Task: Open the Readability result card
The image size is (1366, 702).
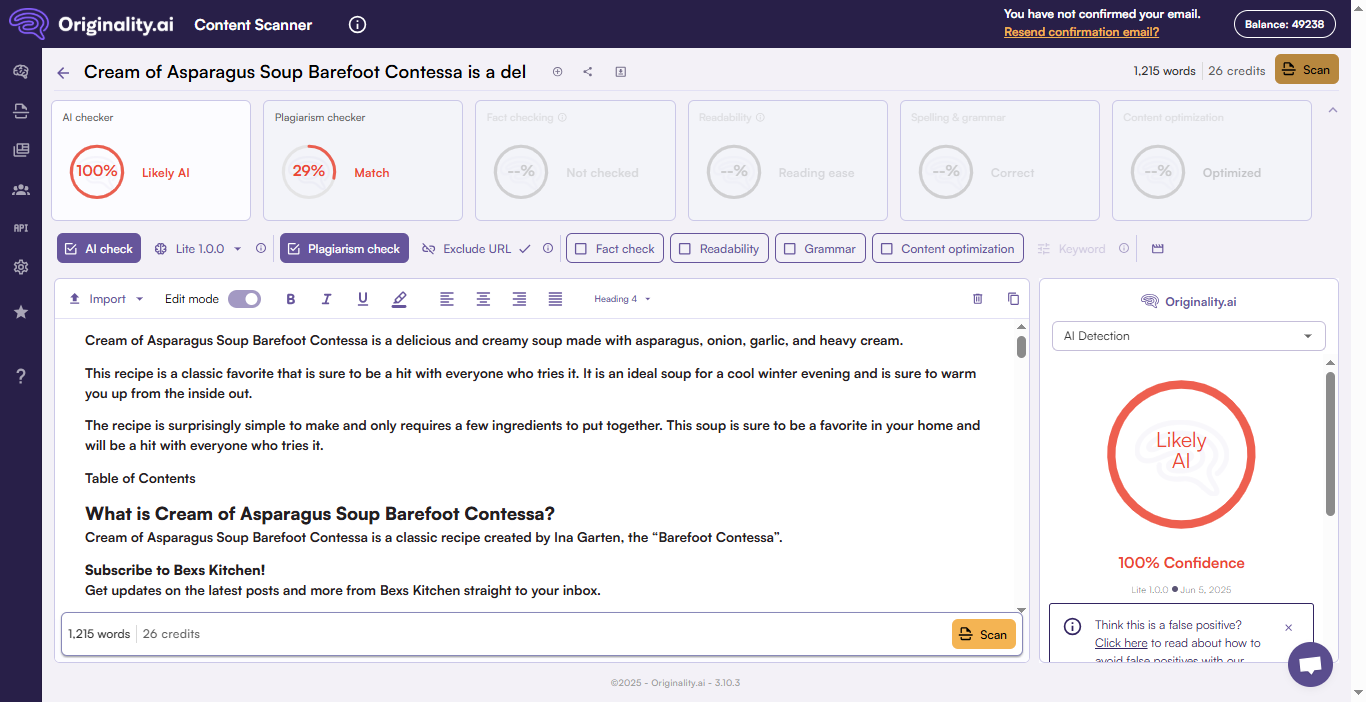Action: tap(788, 160)
